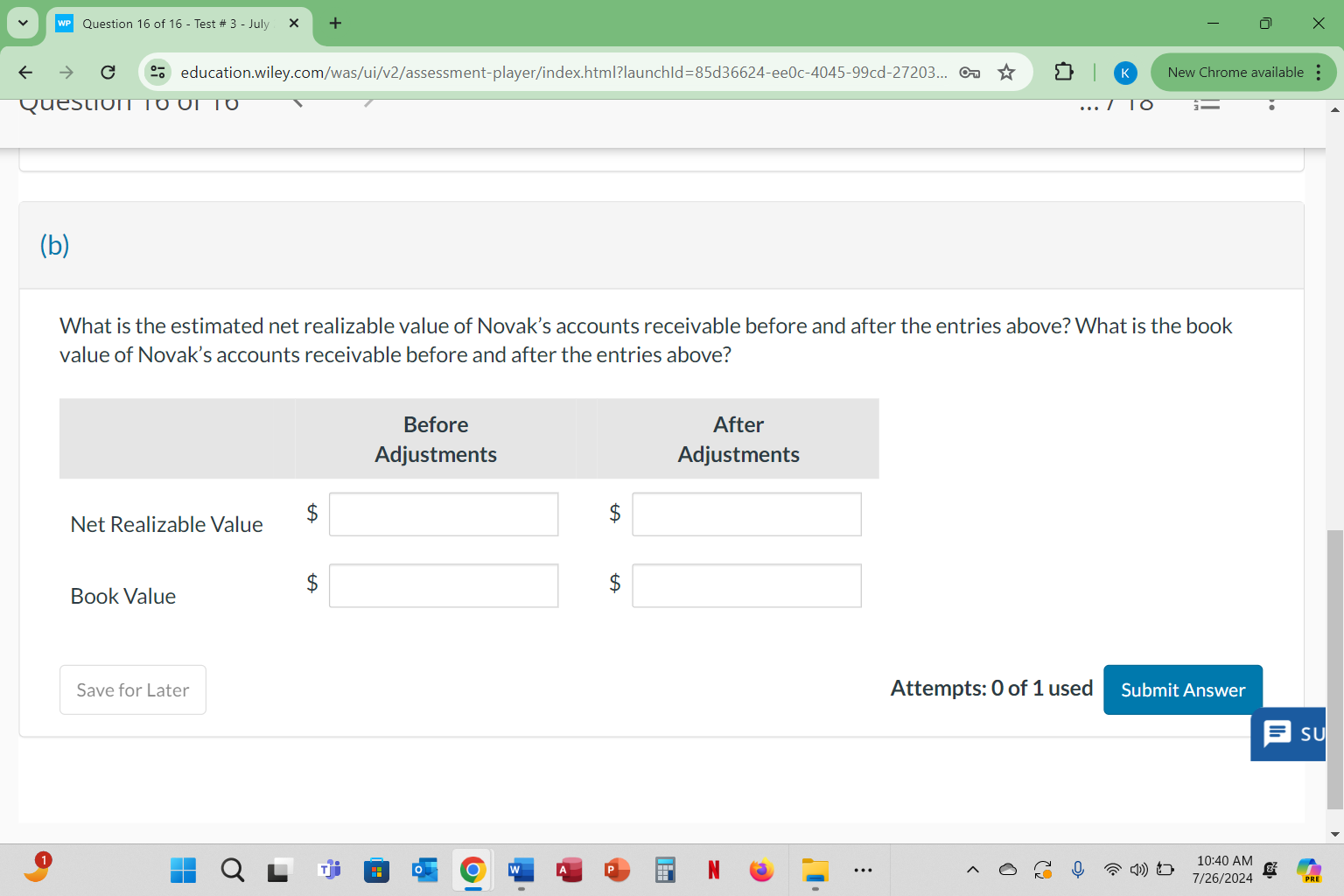Open Microsoft Access from taskbar

tap(569, 870)
